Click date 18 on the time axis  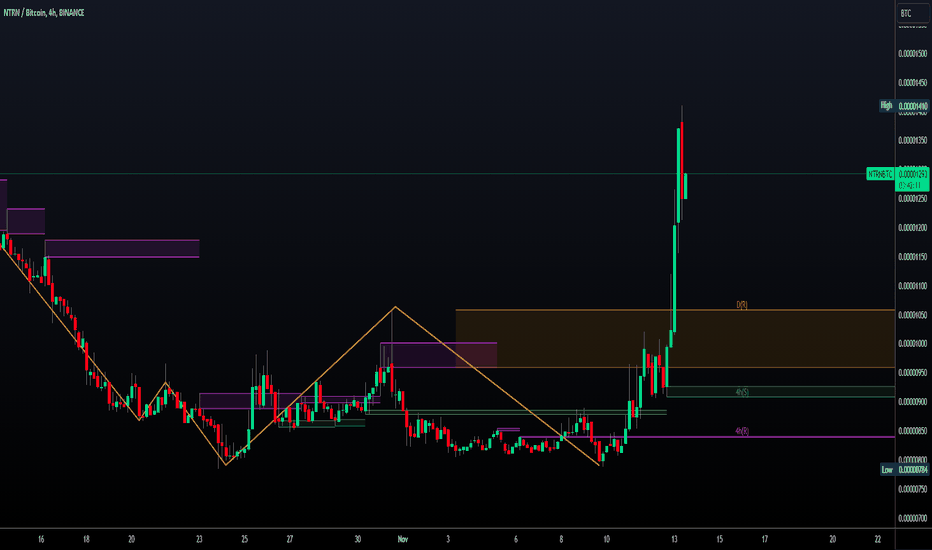(x=86, y=539)
